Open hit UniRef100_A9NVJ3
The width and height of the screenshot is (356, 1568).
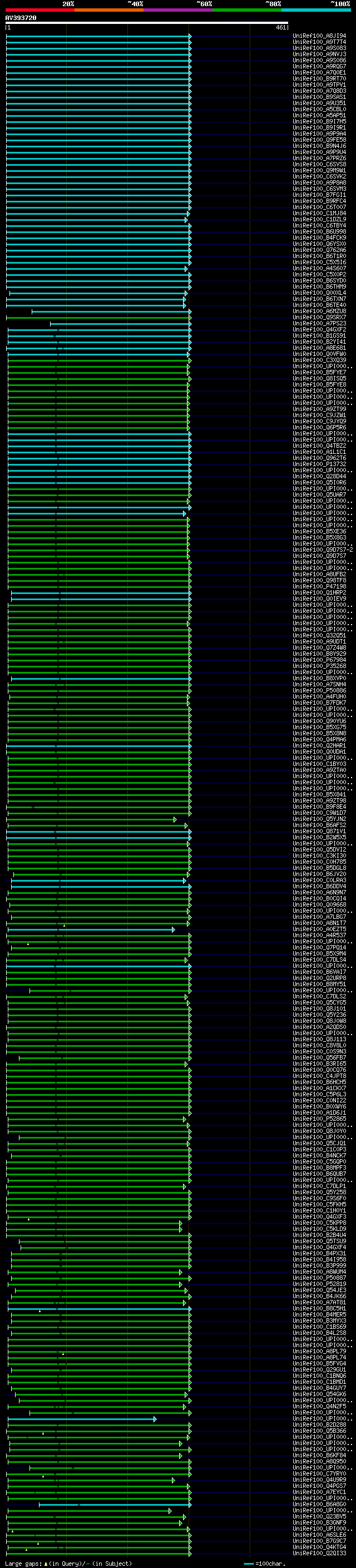(319, 54)
